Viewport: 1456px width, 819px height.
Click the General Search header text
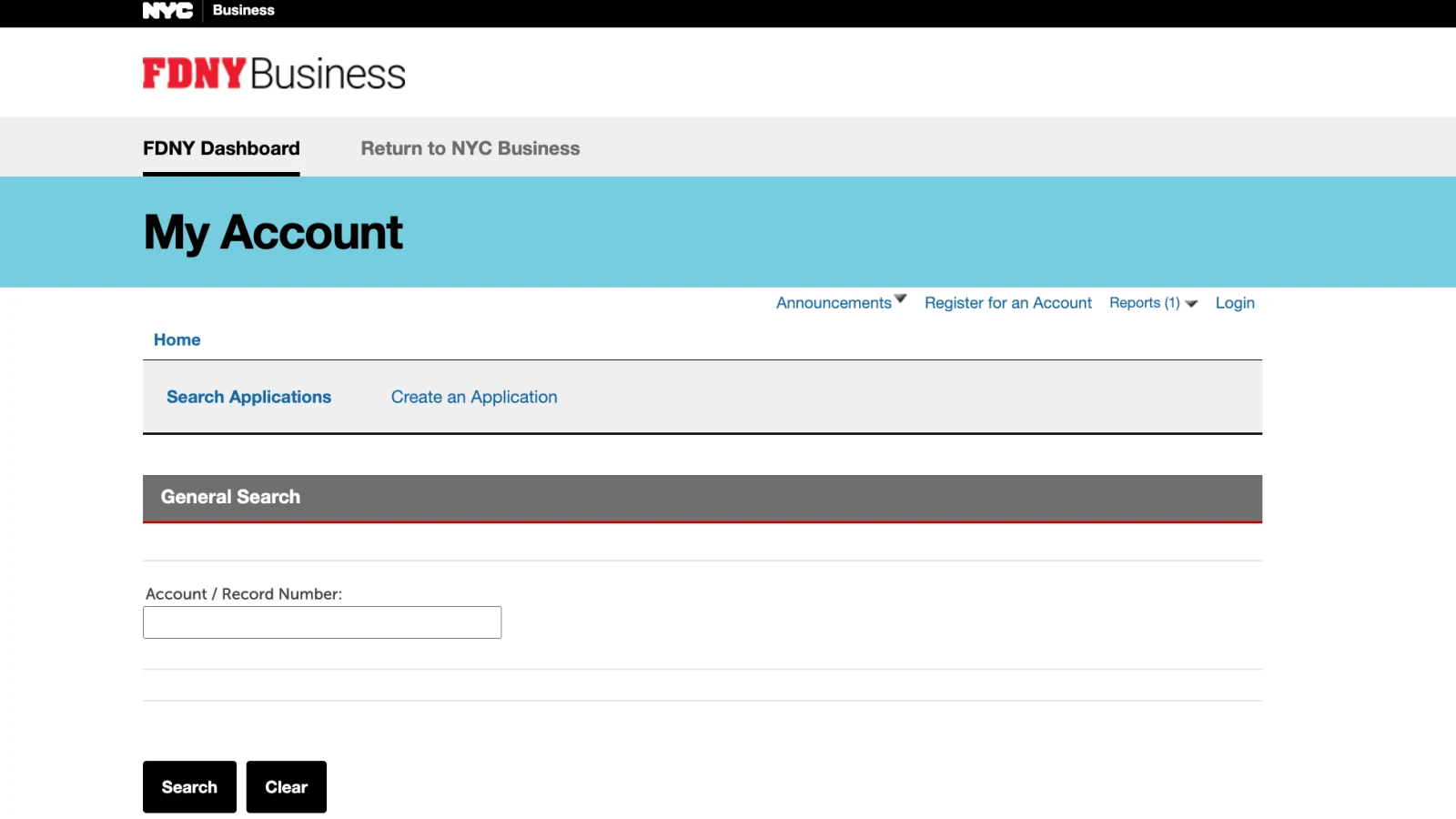pyautogui.click(x=230, y=497)
